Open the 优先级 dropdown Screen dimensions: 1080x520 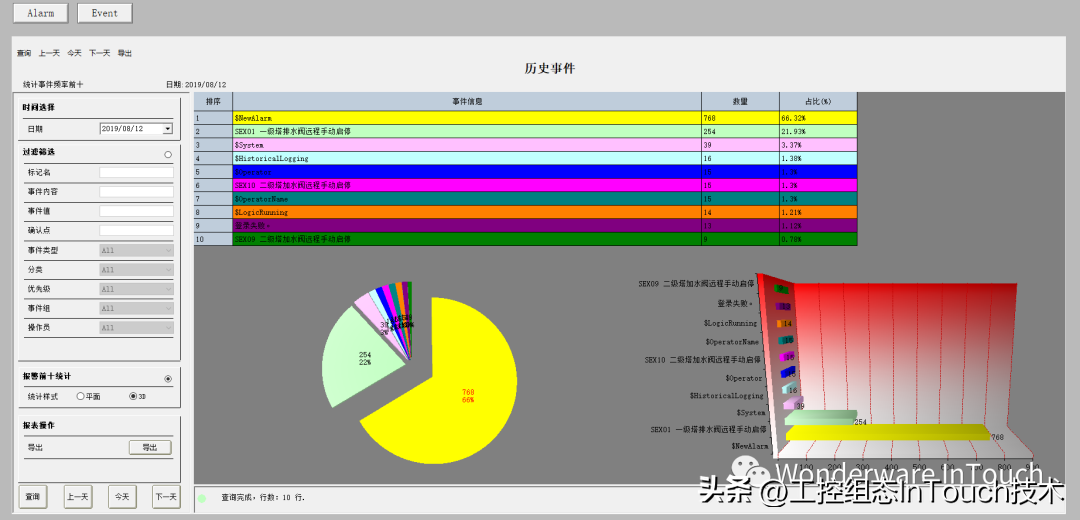tap(136, 289)
